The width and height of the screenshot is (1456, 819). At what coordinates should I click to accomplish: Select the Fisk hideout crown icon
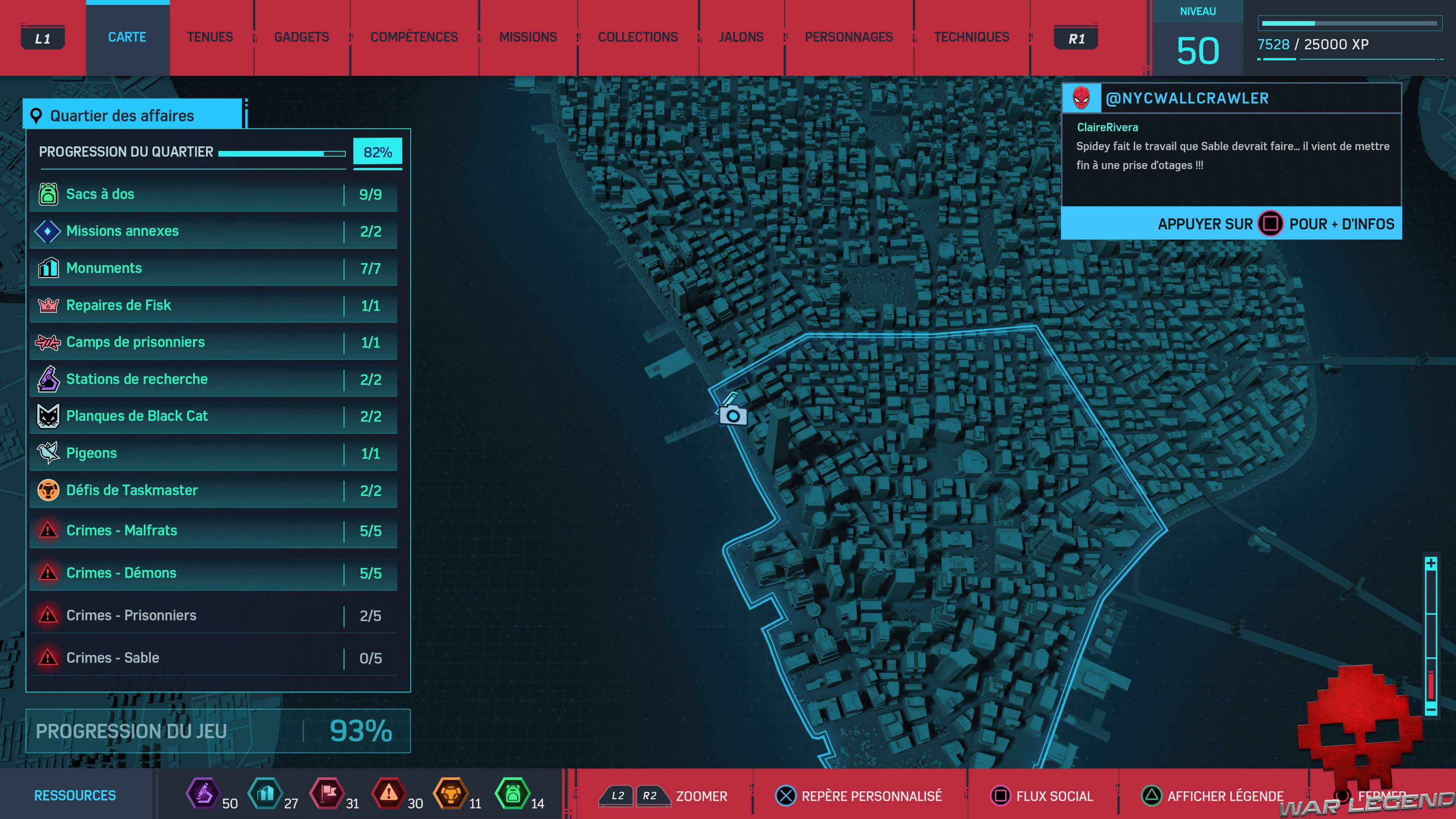point(48,305)
